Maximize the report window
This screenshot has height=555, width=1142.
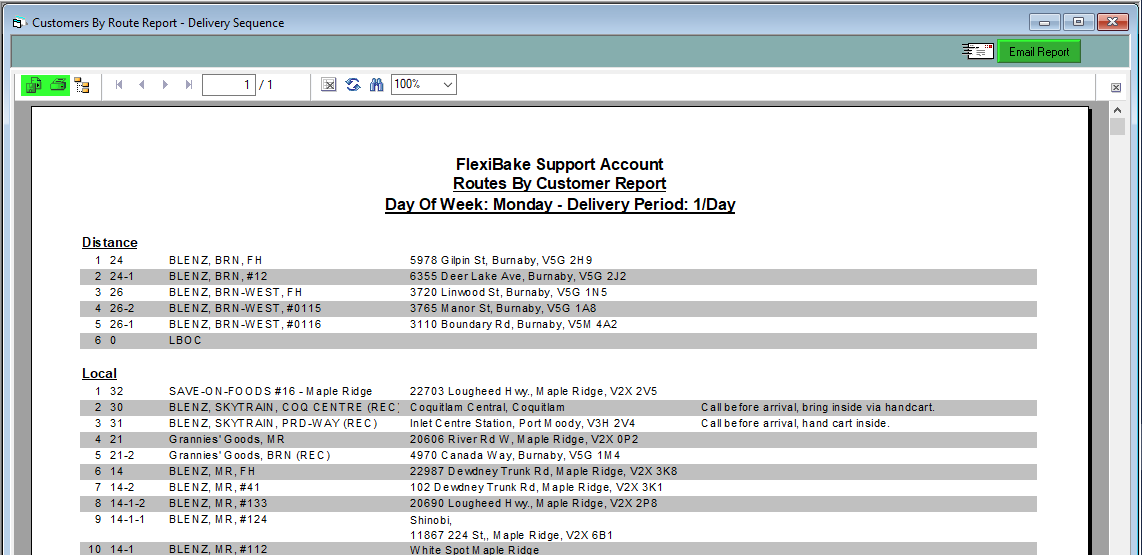pyautogui.click(x=1079, y=22)
